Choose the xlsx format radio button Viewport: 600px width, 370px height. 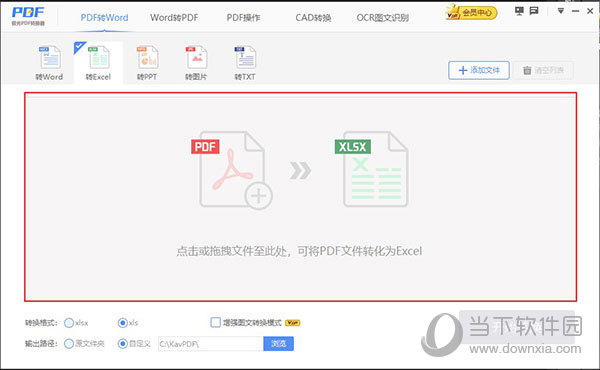coord(69,323)
